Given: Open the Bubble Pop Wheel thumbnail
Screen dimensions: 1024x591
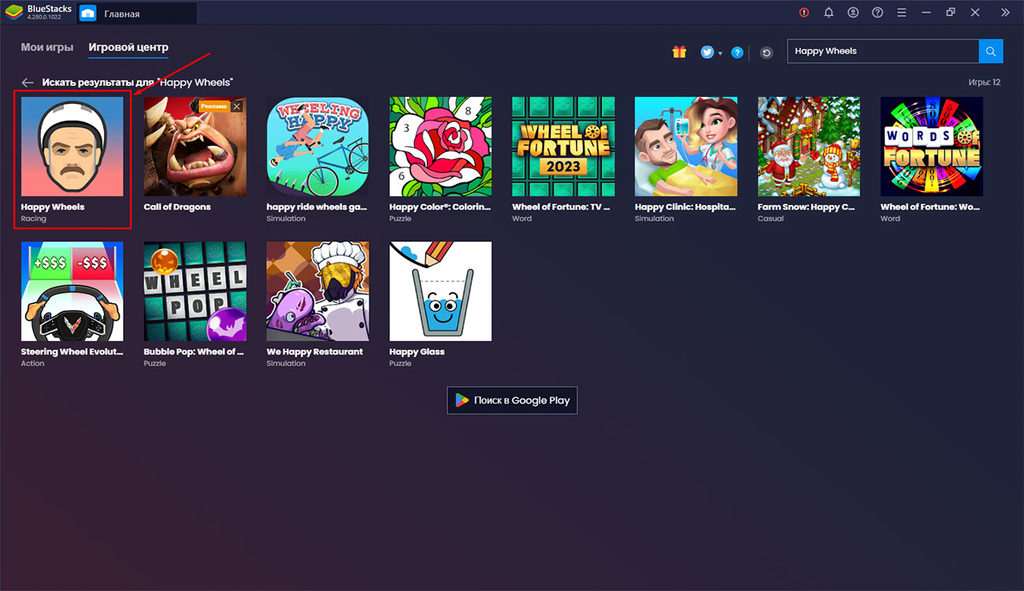Looking at the screenshot, I should click(195, 291).
